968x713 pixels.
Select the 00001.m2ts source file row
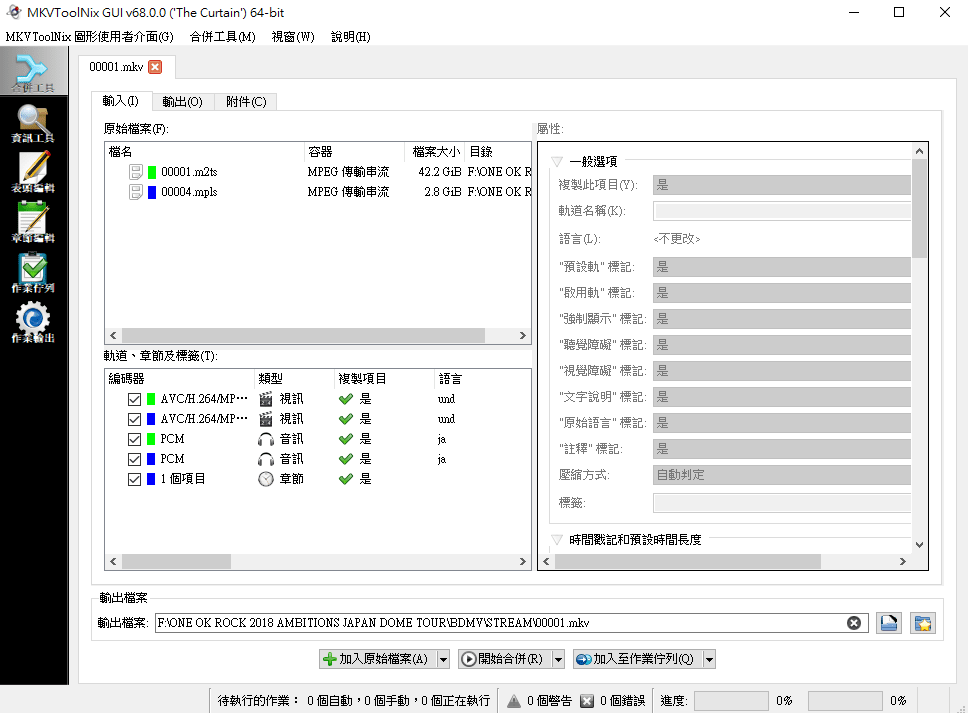318,172
